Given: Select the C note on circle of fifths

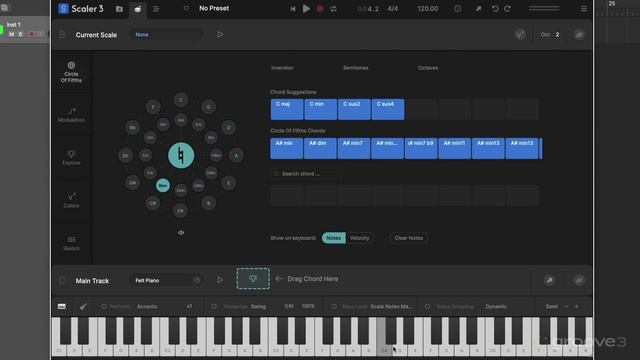Looking at the screenshot, I should [x=181, y=100].
